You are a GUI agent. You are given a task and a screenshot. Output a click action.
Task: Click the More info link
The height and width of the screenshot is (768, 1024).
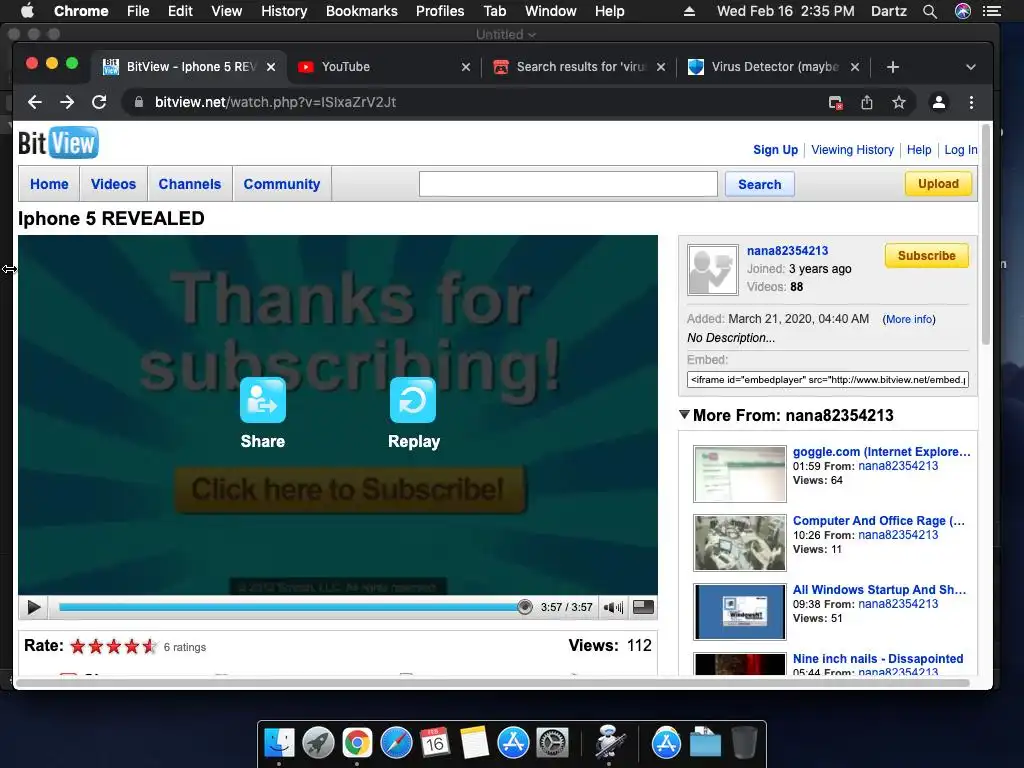909,319
